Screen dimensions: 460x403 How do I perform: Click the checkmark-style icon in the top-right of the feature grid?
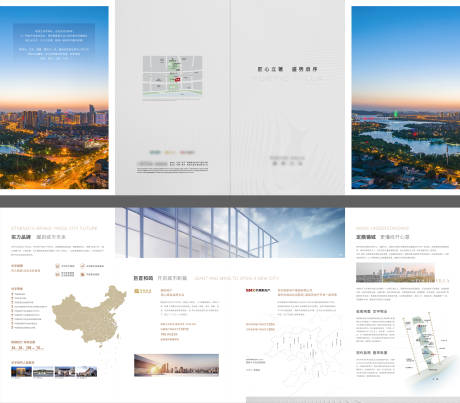point(82,266)
